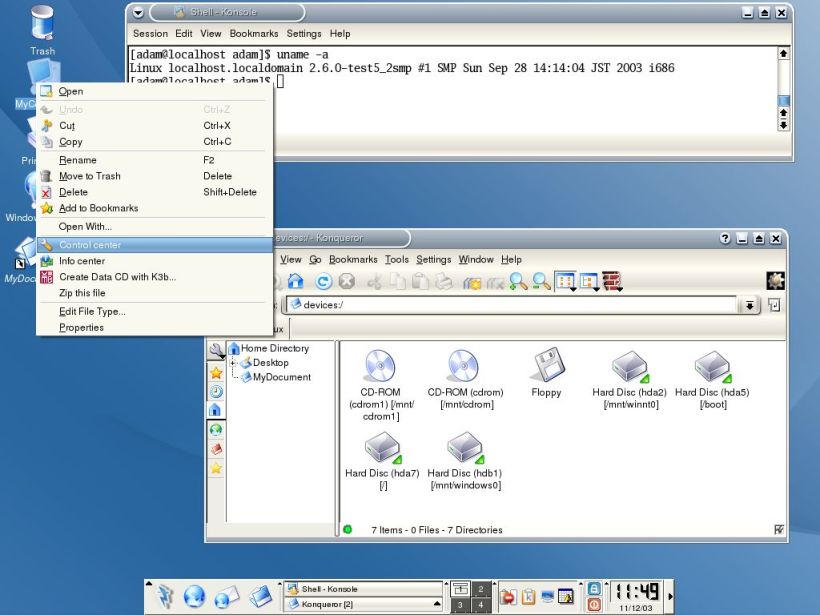Select the Bookmarks star in Konqueror sidebar

coord(218,371)
